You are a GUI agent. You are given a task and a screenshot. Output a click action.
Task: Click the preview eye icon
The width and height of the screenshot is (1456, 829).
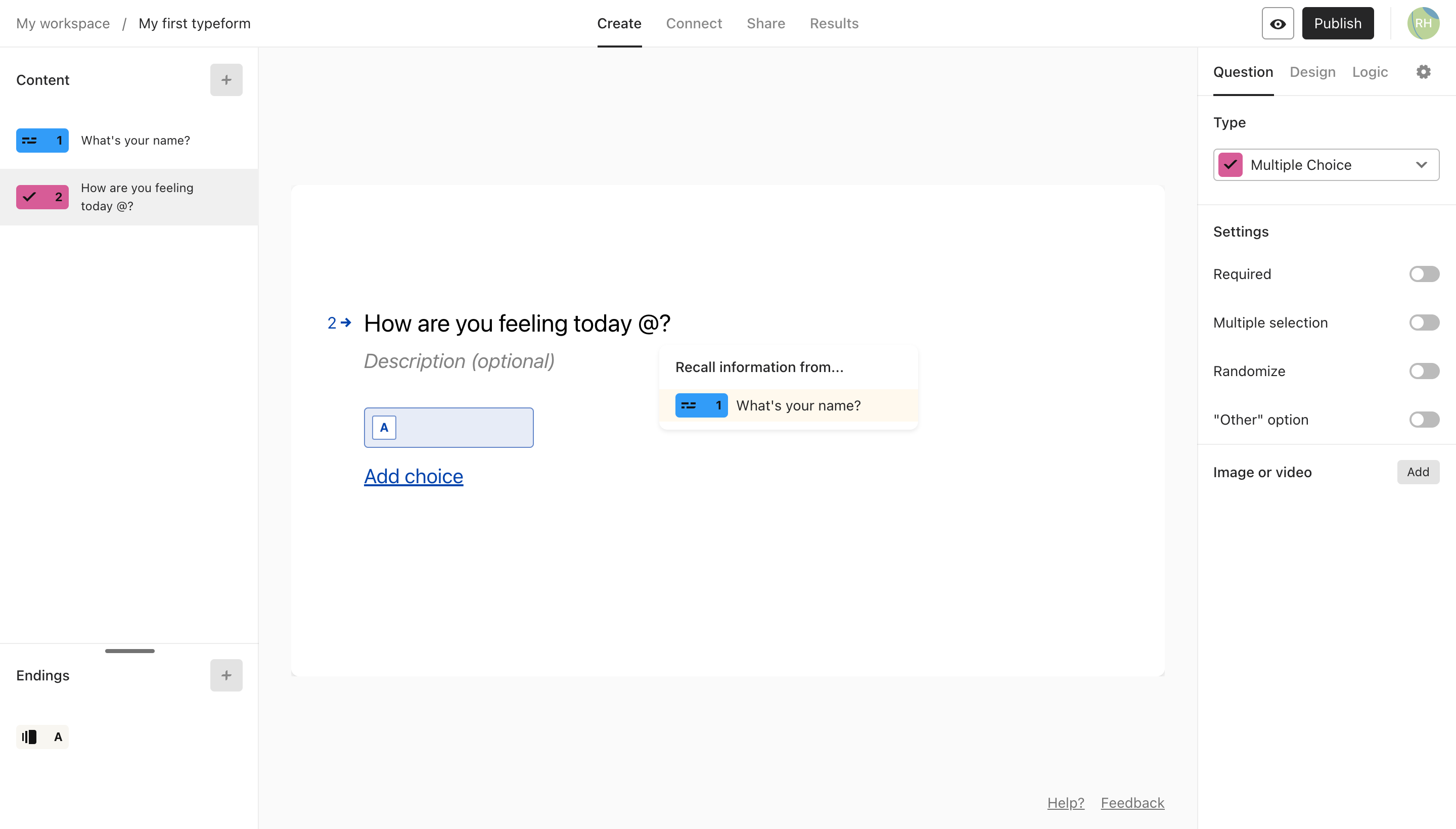[x=1277, y=23]
